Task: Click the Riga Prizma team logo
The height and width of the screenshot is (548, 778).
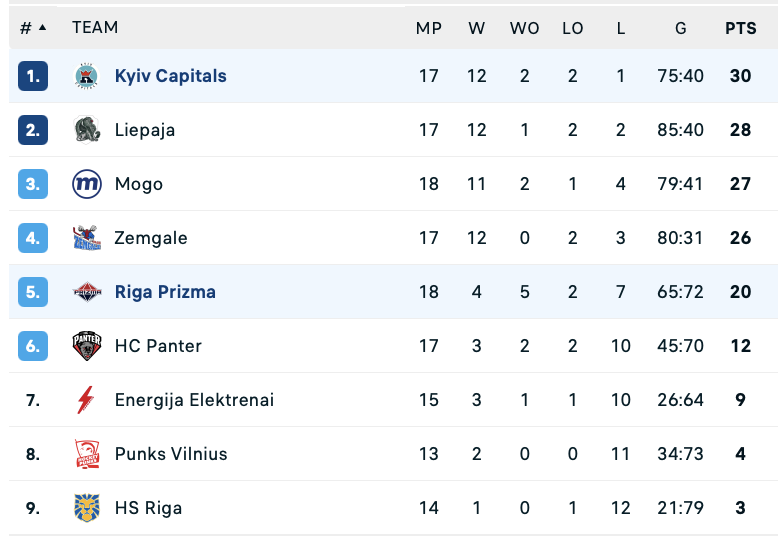Action: click(x=87, y=292)
